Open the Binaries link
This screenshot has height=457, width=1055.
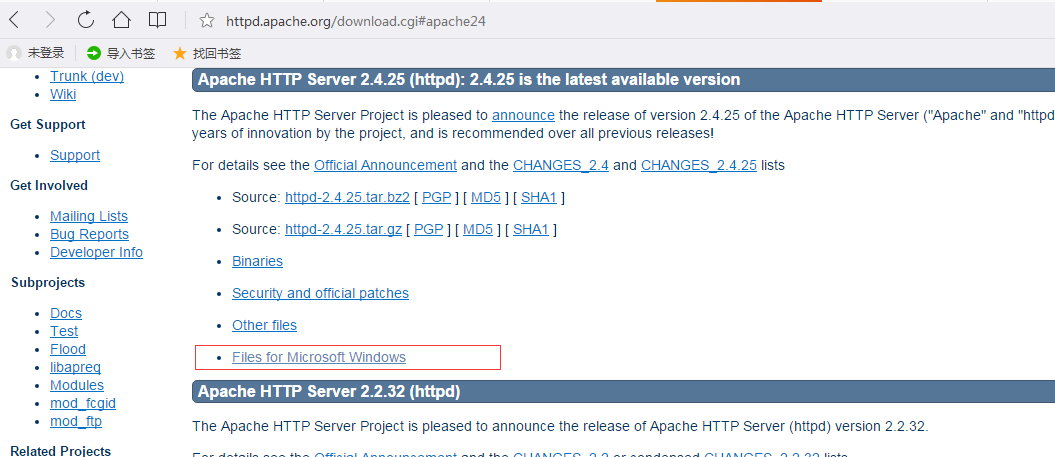[257, 261]
